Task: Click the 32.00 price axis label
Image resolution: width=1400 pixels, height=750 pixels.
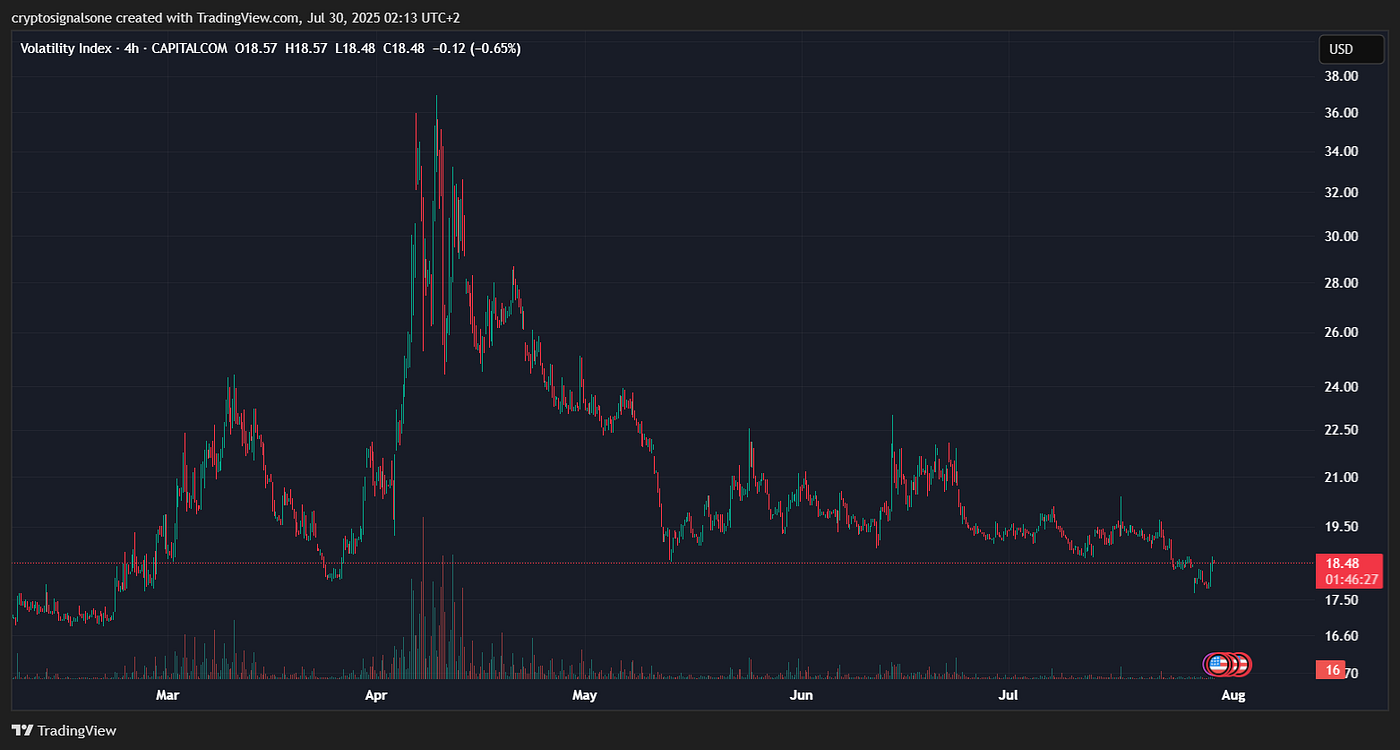Action: pos(1342,193)
